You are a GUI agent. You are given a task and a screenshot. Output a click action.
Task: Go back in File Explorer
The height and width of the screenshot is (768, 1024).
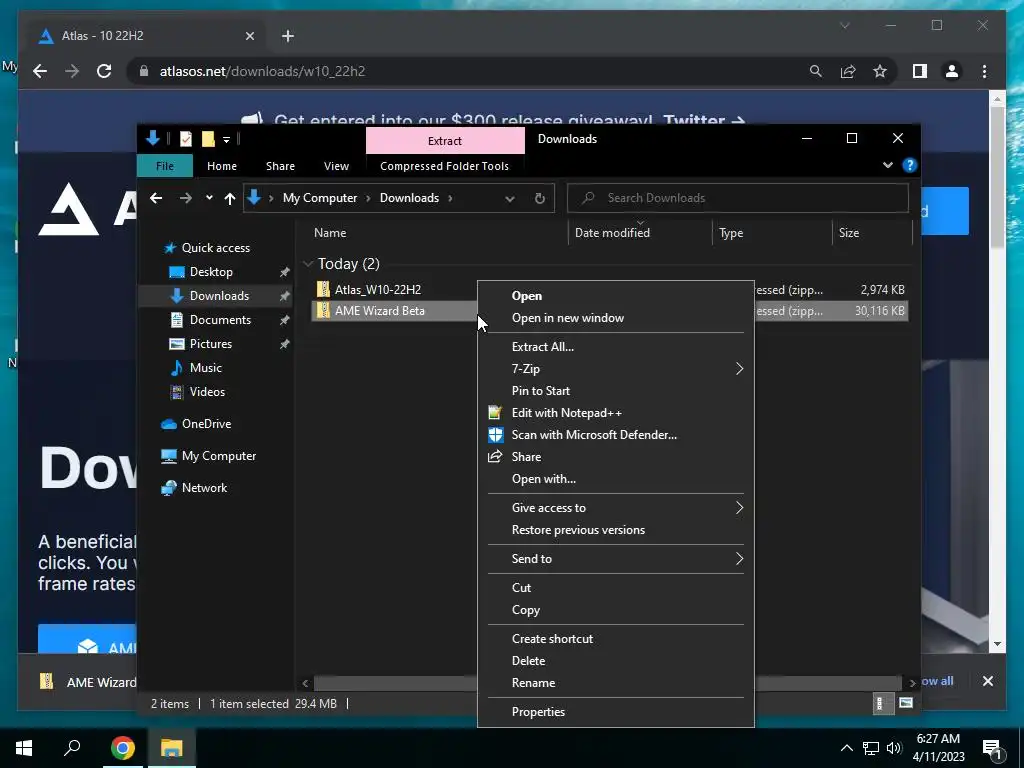[155, 198]
